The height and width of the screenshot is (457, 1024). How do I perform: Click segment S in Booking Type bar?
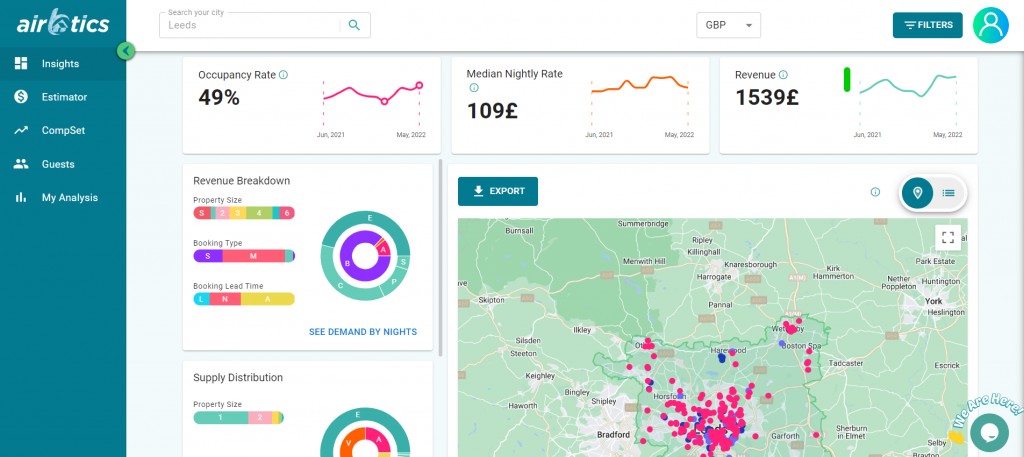click(208, 256)
